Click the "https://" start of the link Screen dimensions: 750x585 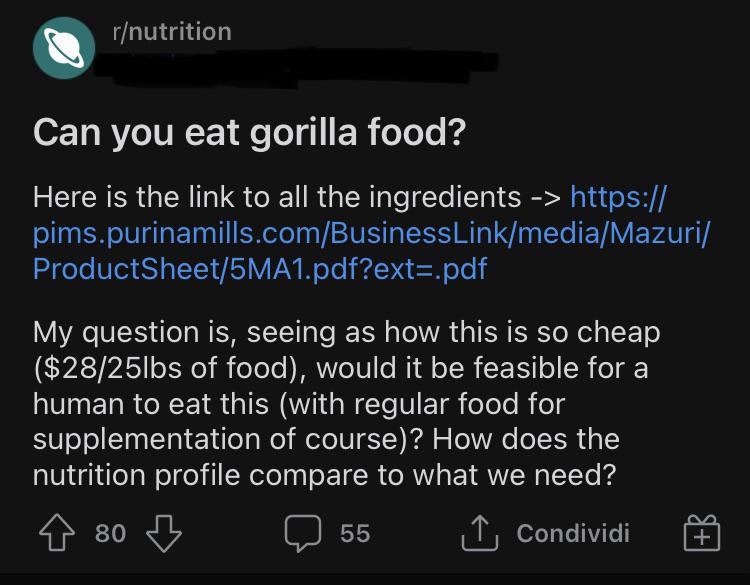(x=617, y=196)
